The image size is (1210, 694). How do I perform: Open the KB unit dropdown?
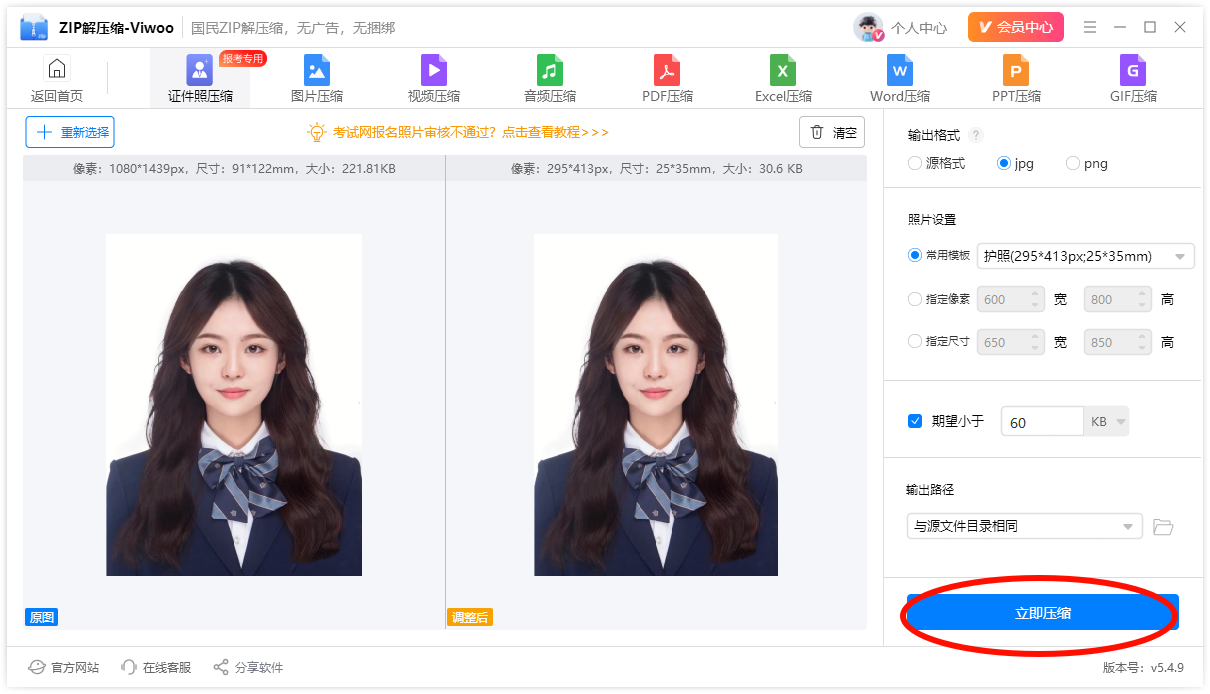coord(1107,422)
